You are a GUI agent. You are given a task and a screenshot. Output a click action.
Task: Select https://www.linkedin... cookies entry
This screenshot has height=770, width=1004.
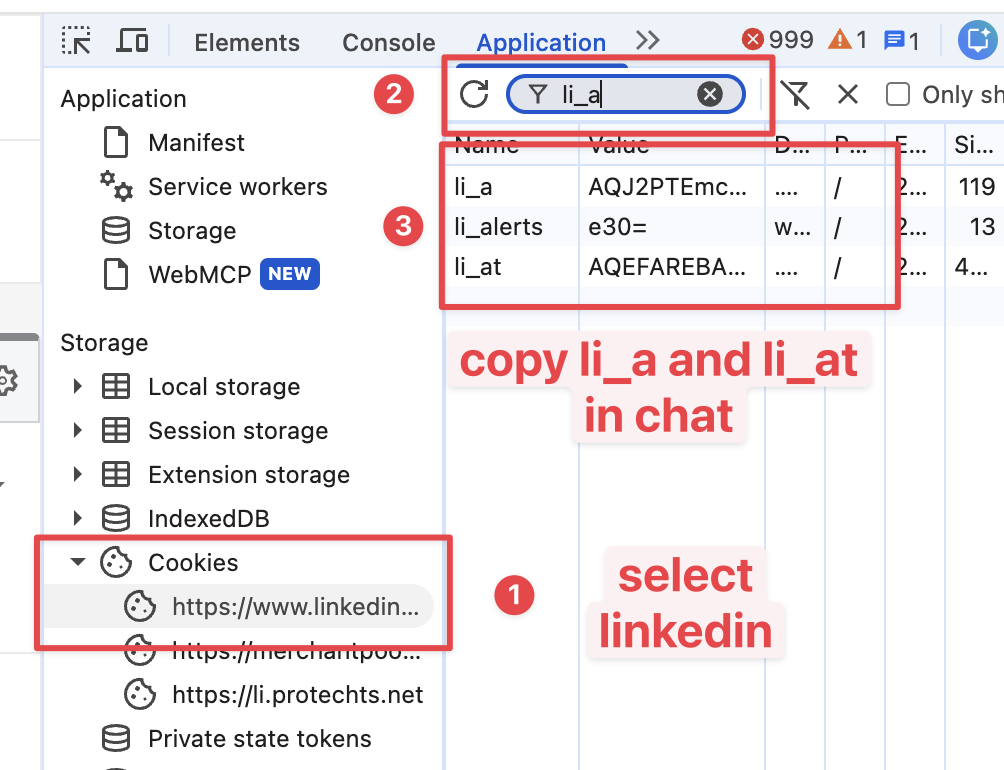[295, 606]
